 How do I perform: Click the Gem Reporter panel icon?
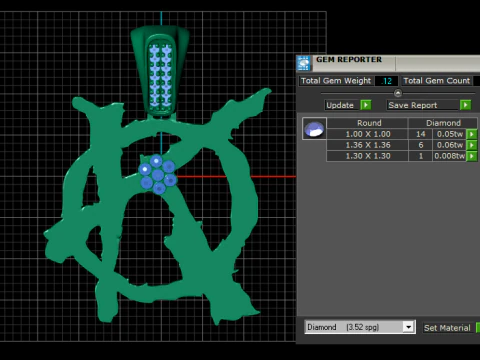304,63
